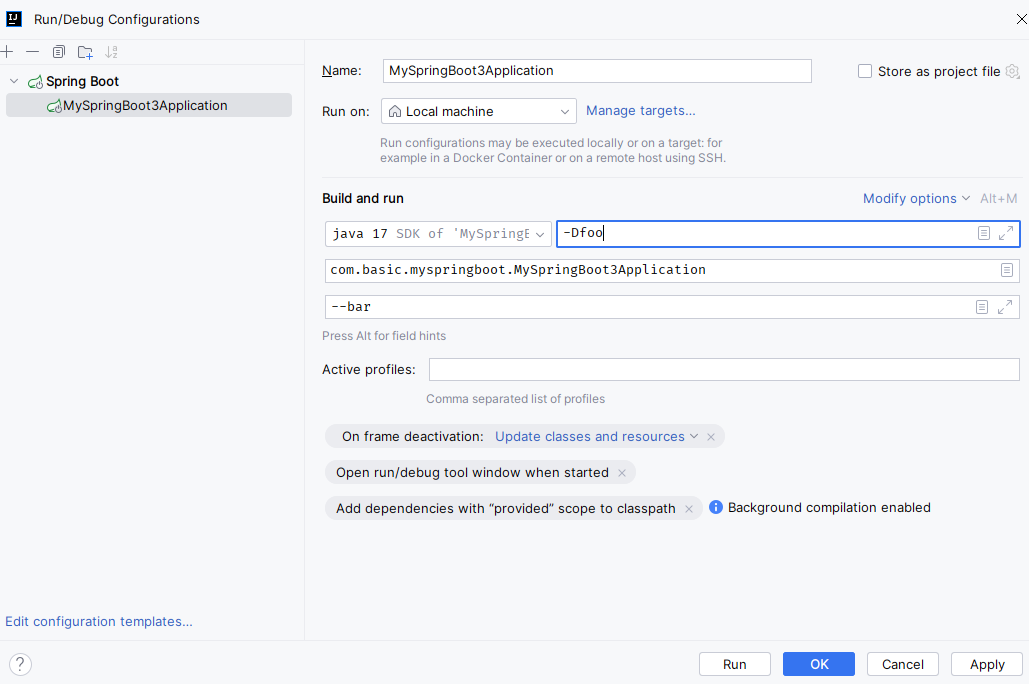Viewport: 1029px width, 684px height.
Task: Open the Modify options menu
Action: tap(916, 198)
